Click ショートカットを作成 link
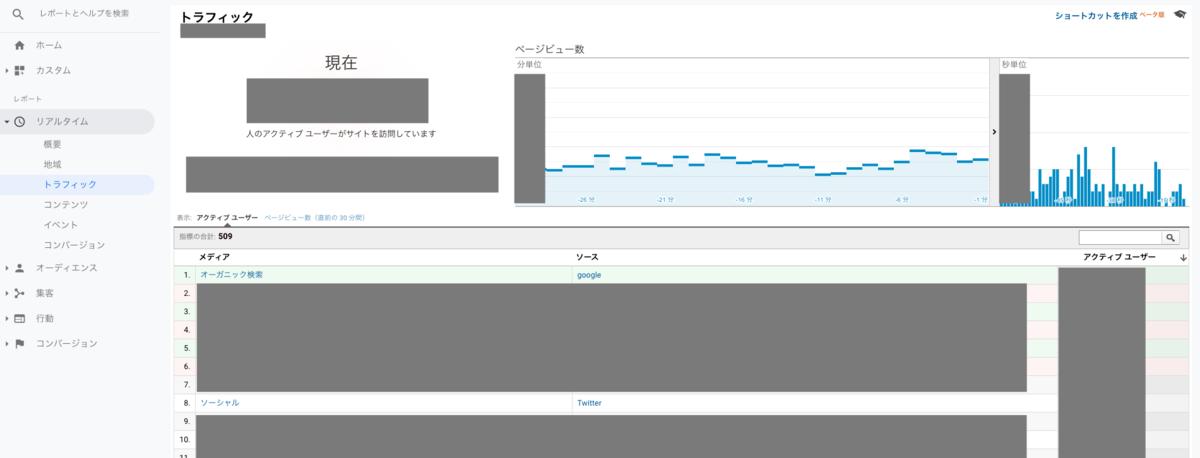Viewport: 1200px width, 458px height. (1096, 16)
